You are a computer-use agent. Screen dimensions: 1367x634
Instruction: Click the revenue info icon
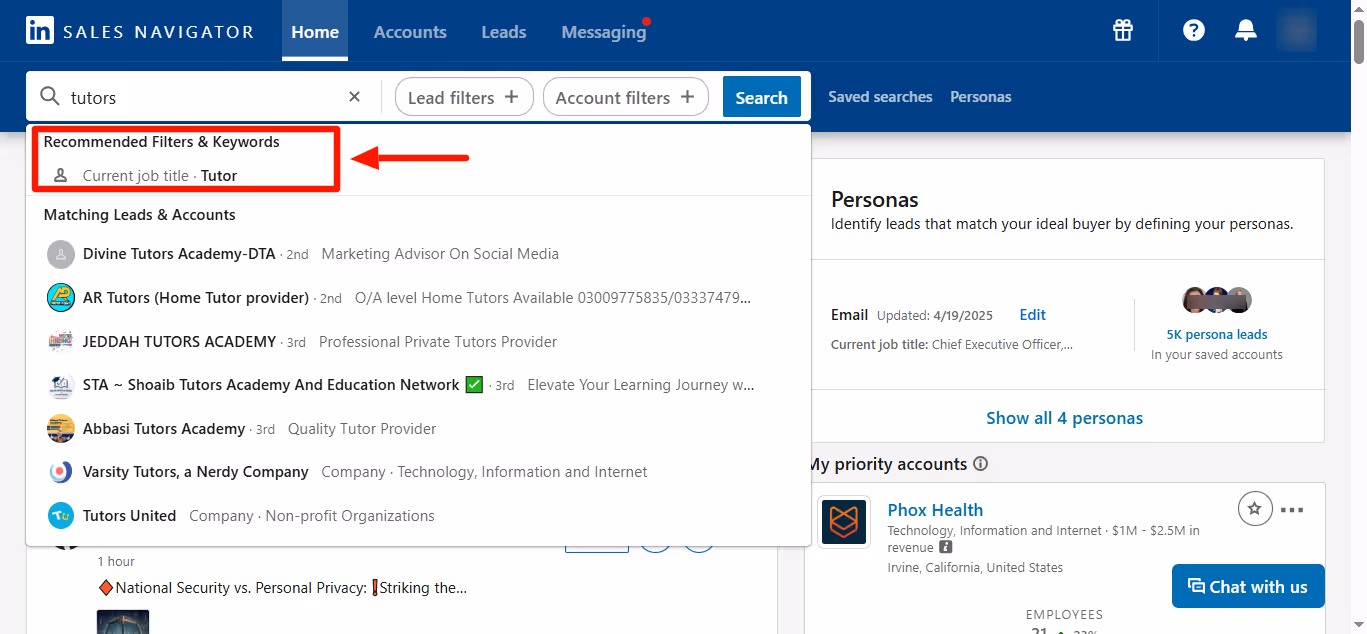pos(945,548)
